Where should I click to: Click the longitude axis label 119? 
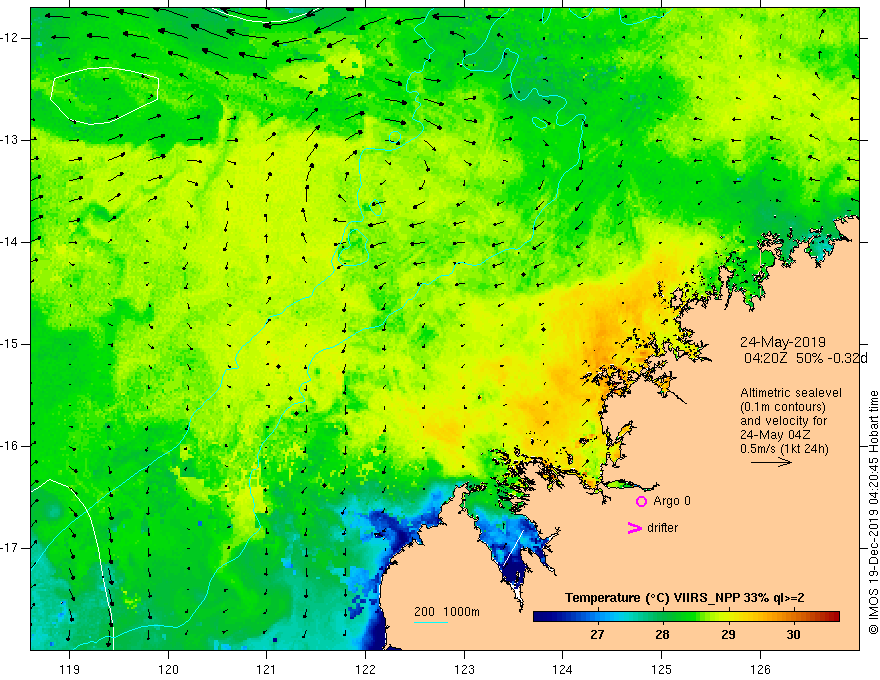point(70,669)
